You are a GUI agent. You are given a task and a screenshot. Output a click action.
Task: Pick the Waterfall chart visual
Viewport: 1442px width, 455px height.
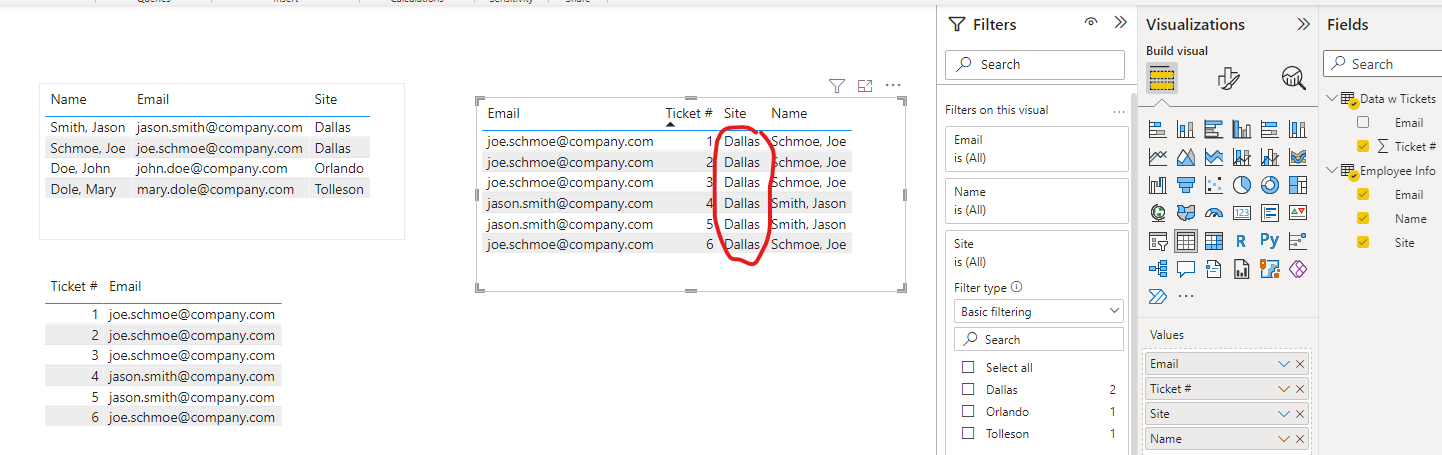(x=1158, y=185)
